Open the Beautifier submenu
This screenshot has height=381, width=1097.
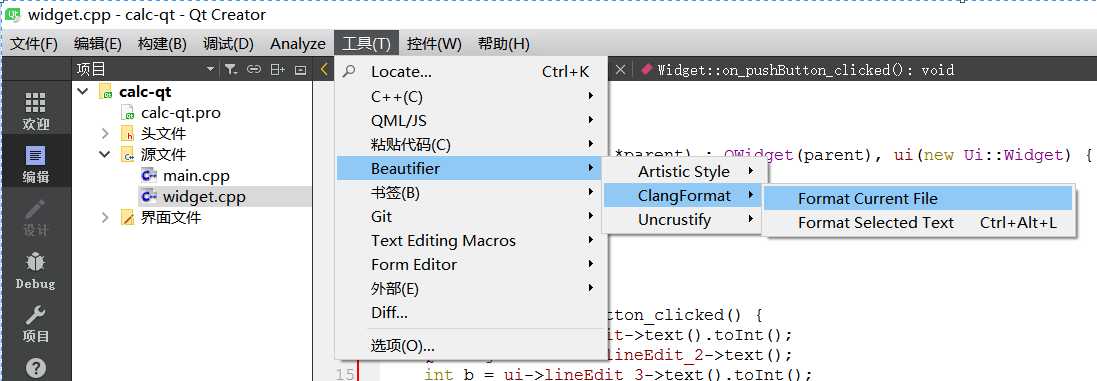point(469,168)
